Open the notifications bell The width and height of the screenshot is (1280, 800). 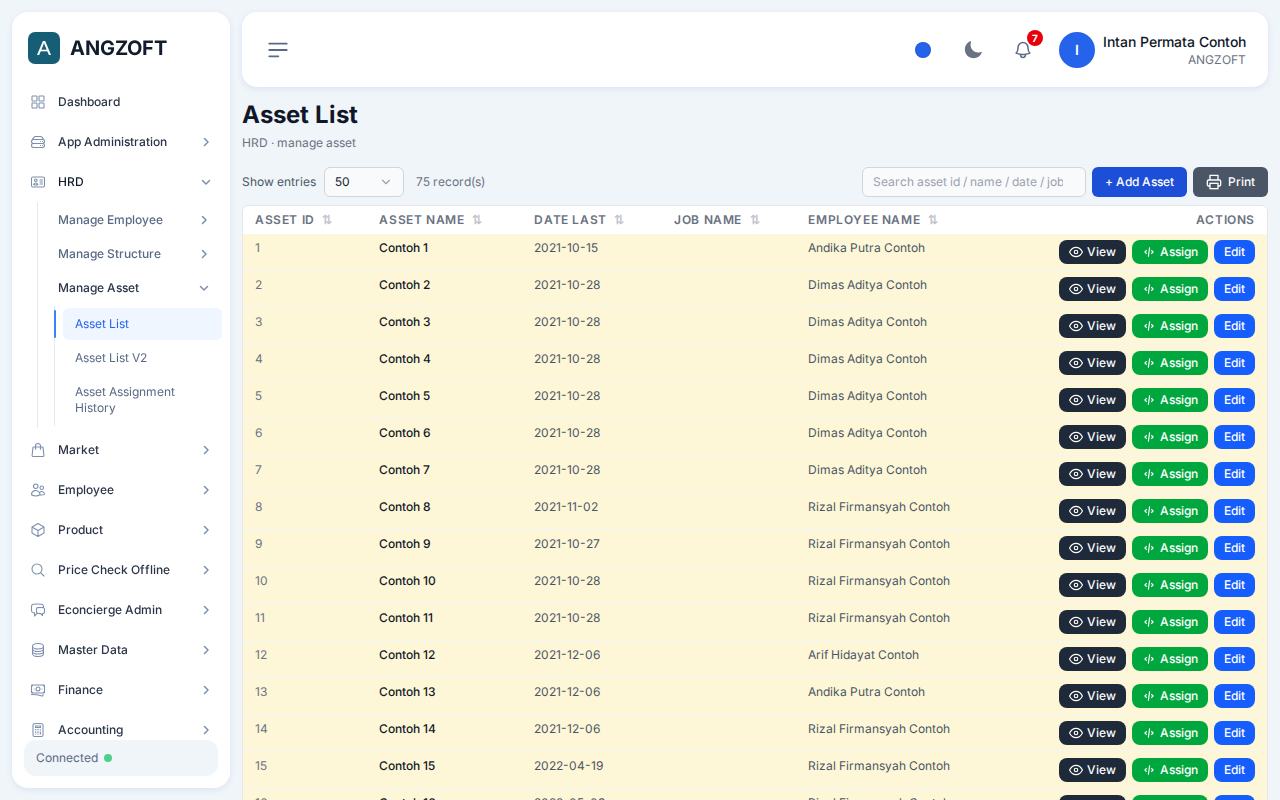click(x=1023, y=50)
